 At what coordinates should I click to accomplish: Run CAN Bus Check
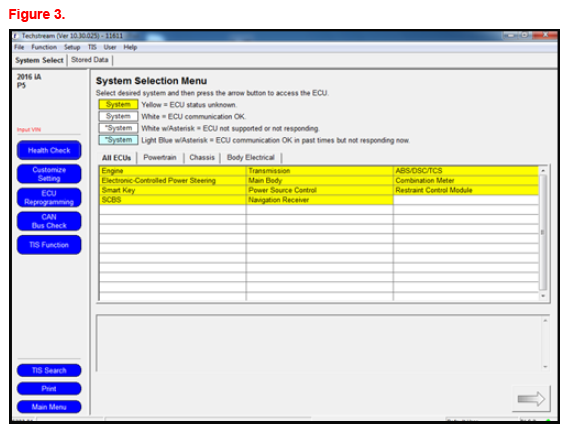[49, 221]
